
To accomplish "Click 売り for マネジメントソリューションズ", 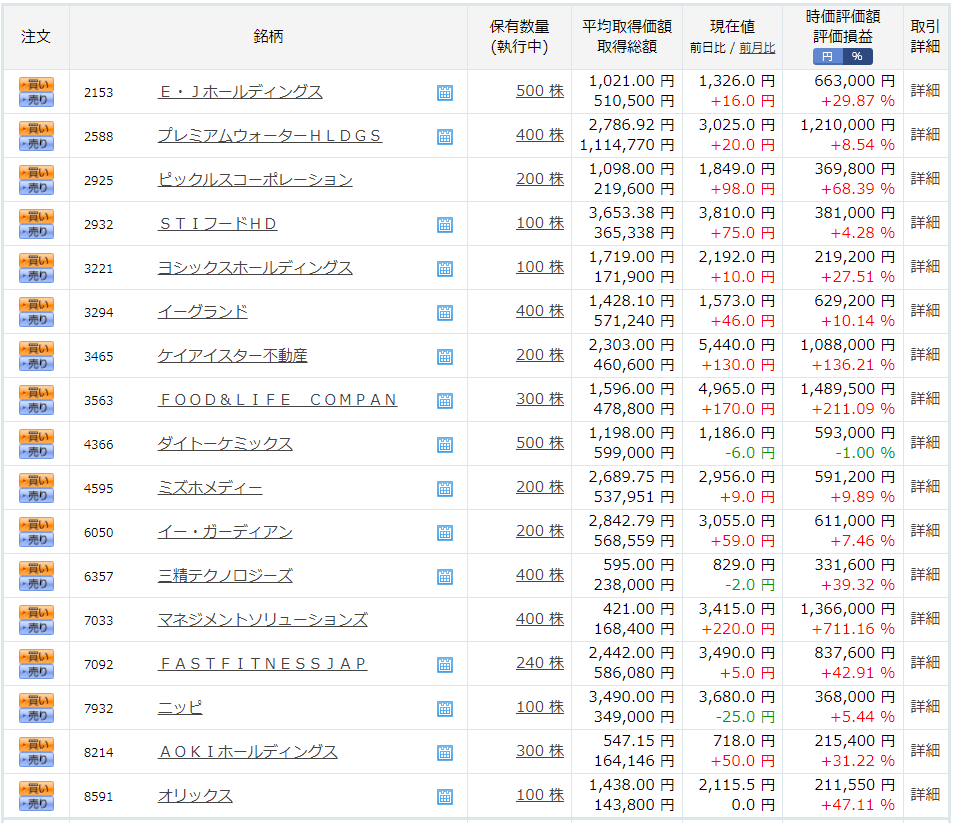I will (x=37, y=627).
